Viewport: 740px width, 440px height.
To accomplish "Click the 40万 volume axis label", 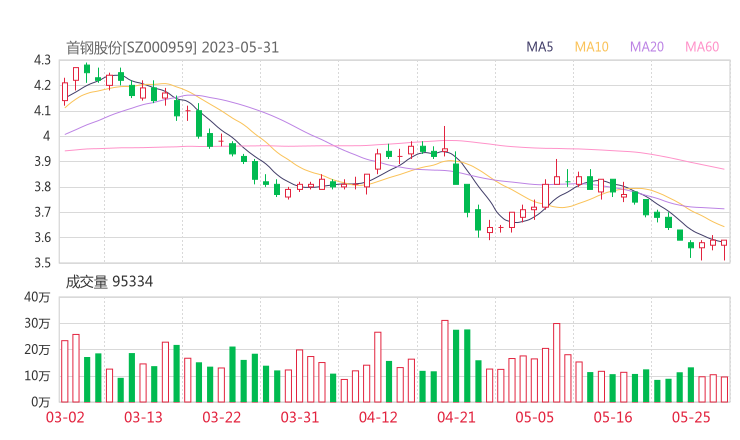I will (37, 297).
